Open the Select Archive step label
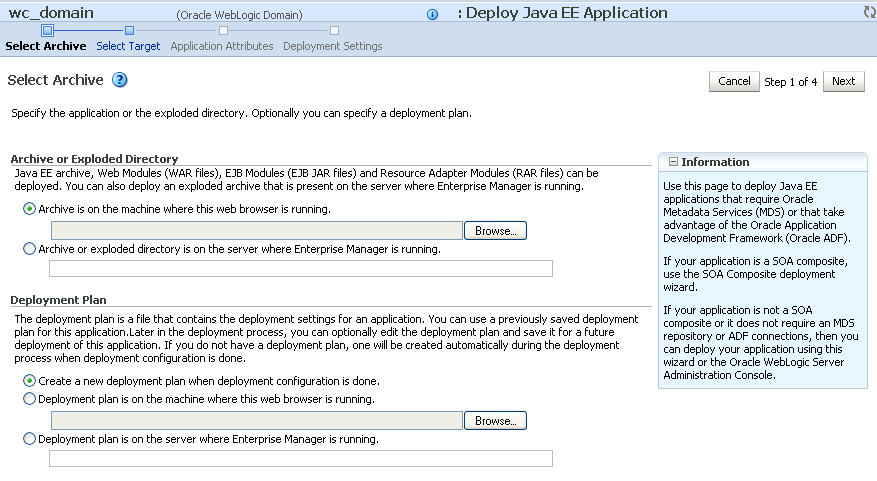The width and height of the screenshot is (877, 481). [46, 46]
